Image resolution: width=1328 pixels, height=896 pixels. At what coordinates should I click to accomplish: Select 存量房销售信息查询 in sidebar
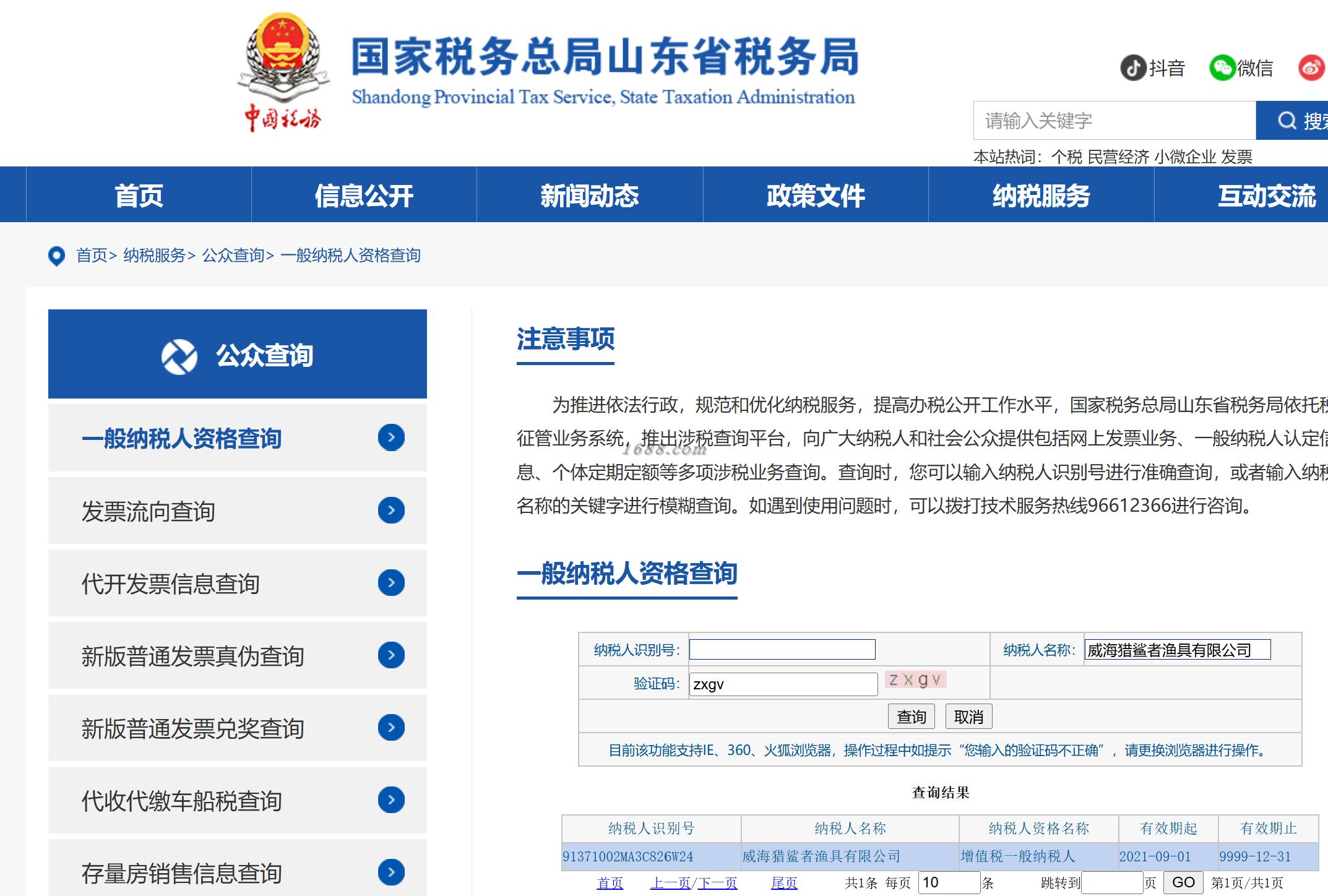pos(238,868)
